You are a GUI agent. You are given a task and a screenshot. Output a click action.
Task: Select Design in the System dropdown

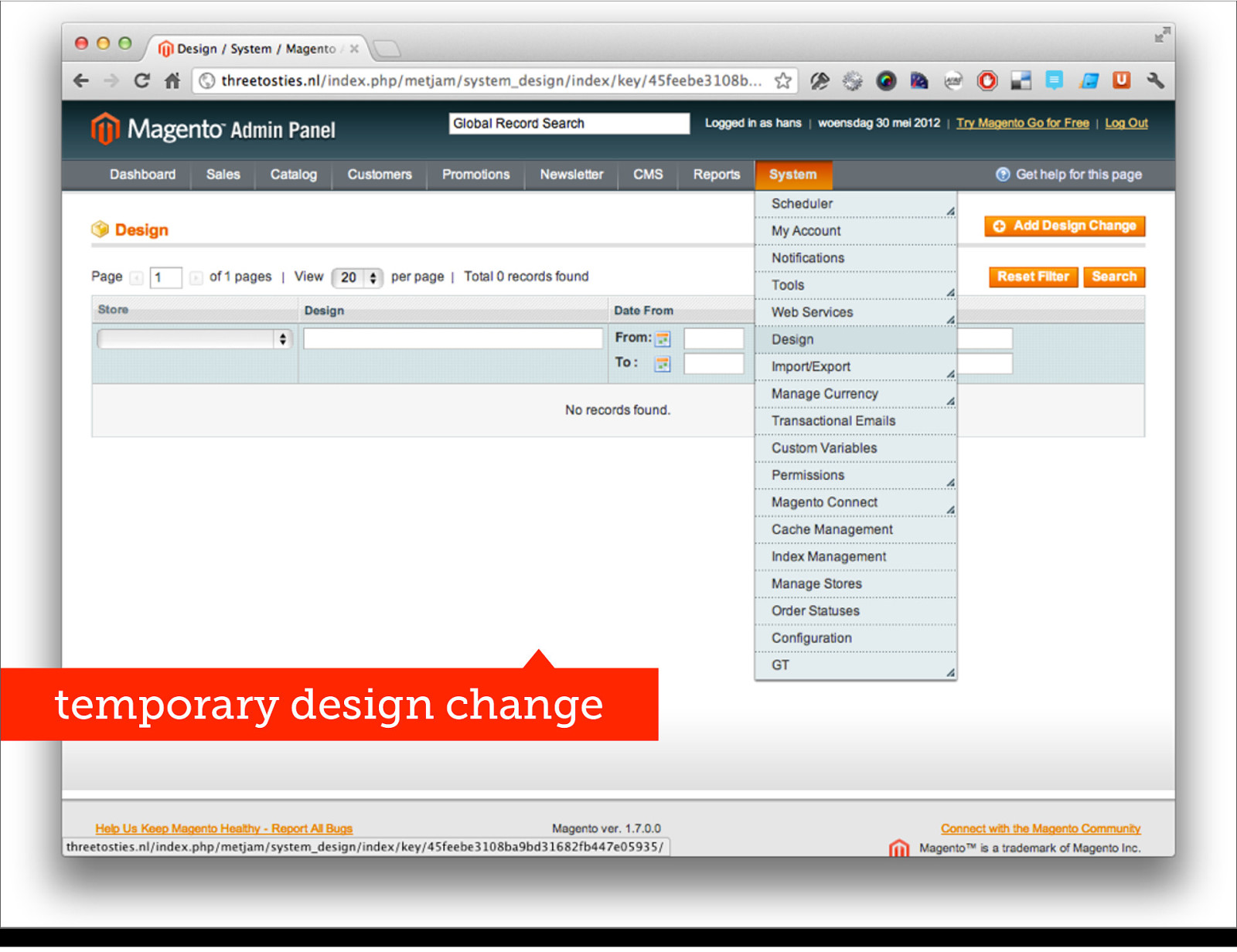(856, 340)
